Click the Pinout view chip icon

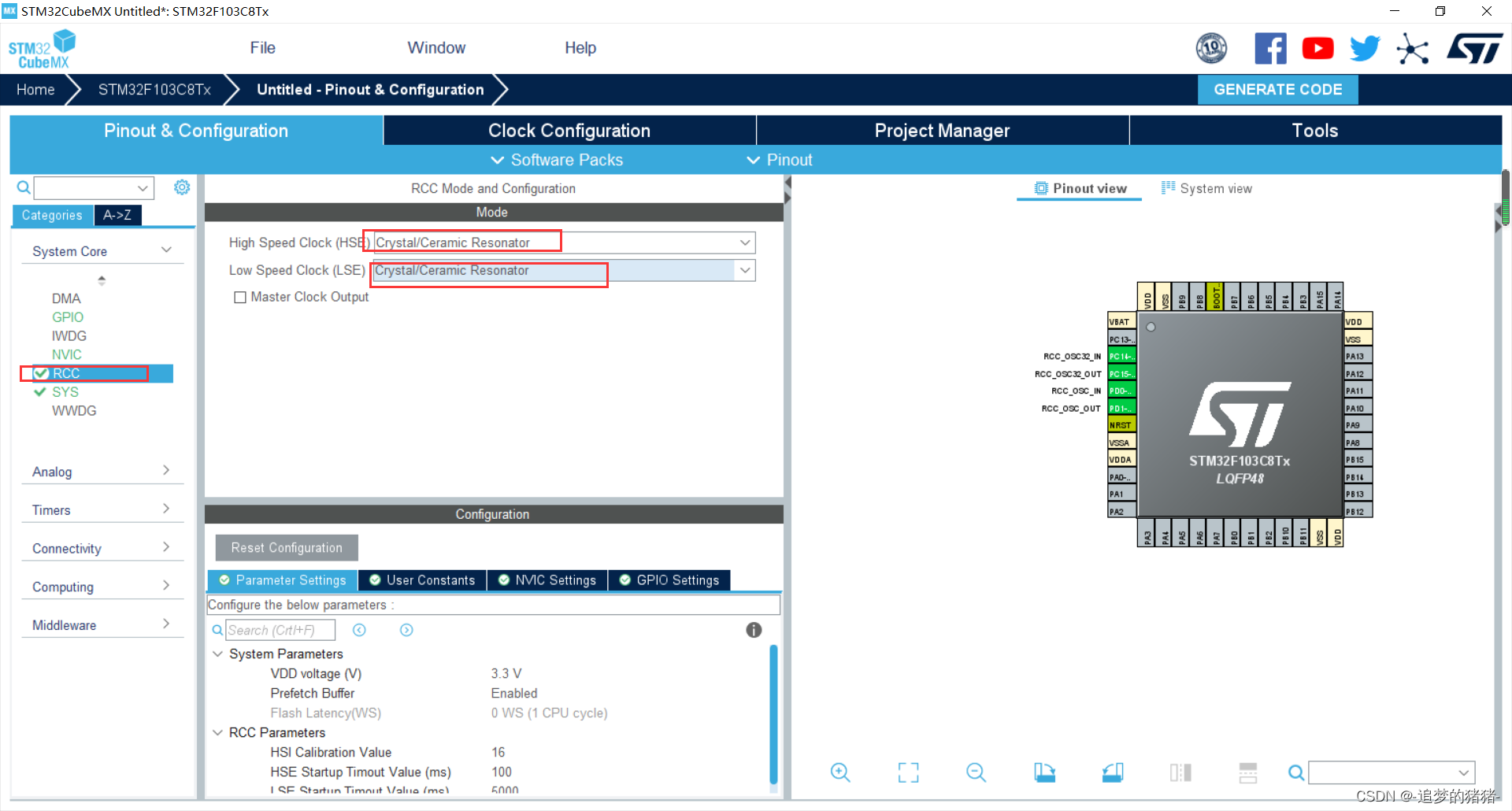coord(1041,188)
